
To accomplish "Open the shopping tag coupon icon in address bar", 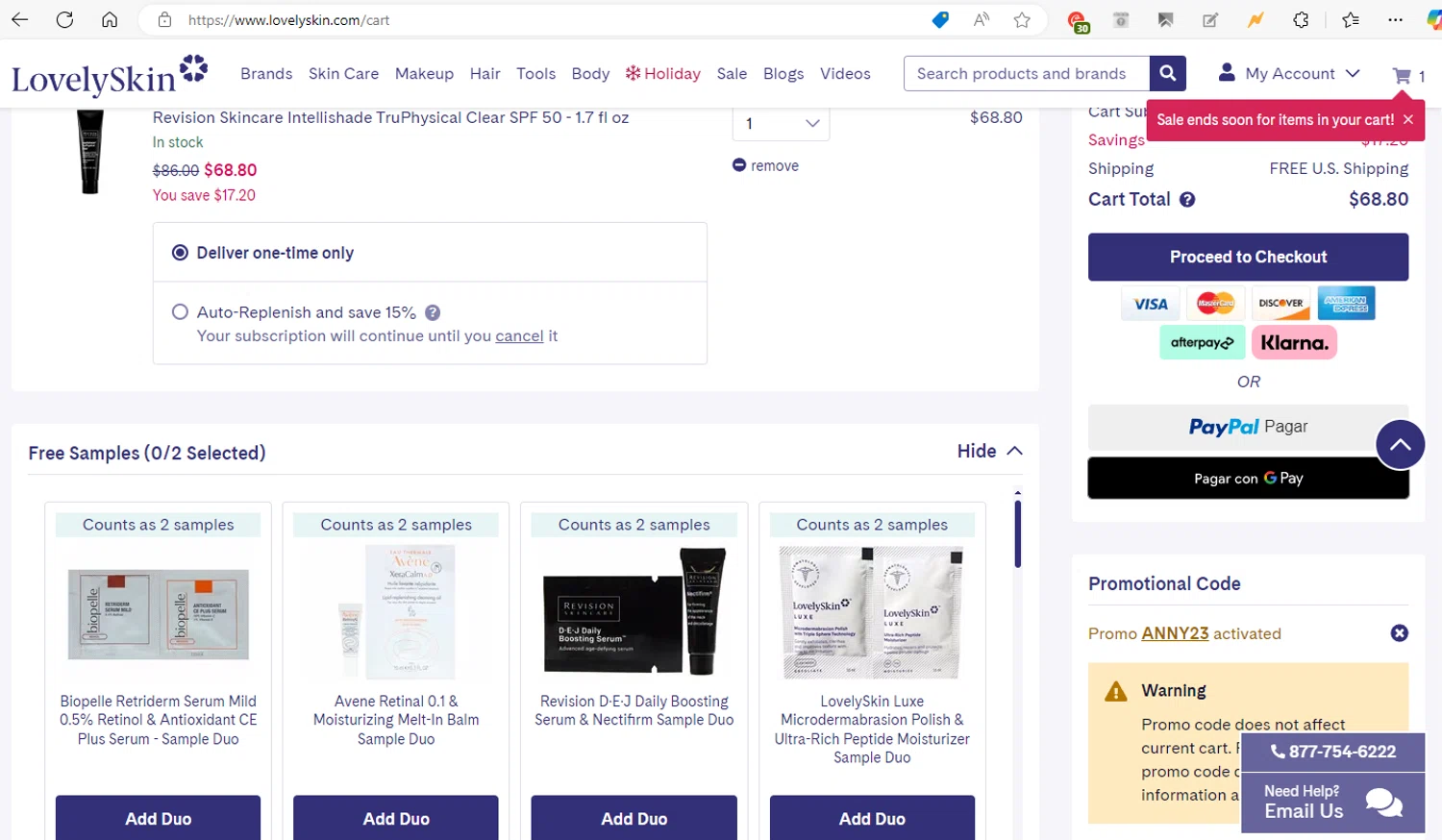I will 940,19.
